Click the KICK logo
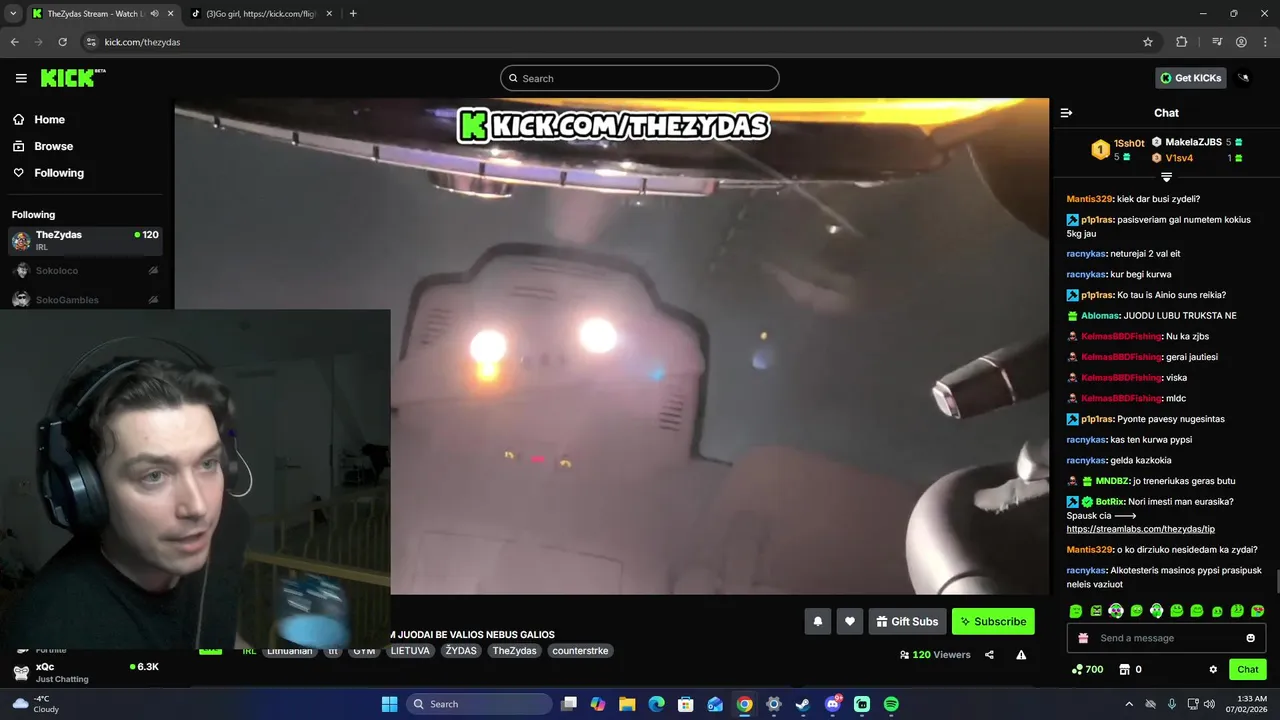This screenshot has height=720, width=1280. [x=73, y=78]
